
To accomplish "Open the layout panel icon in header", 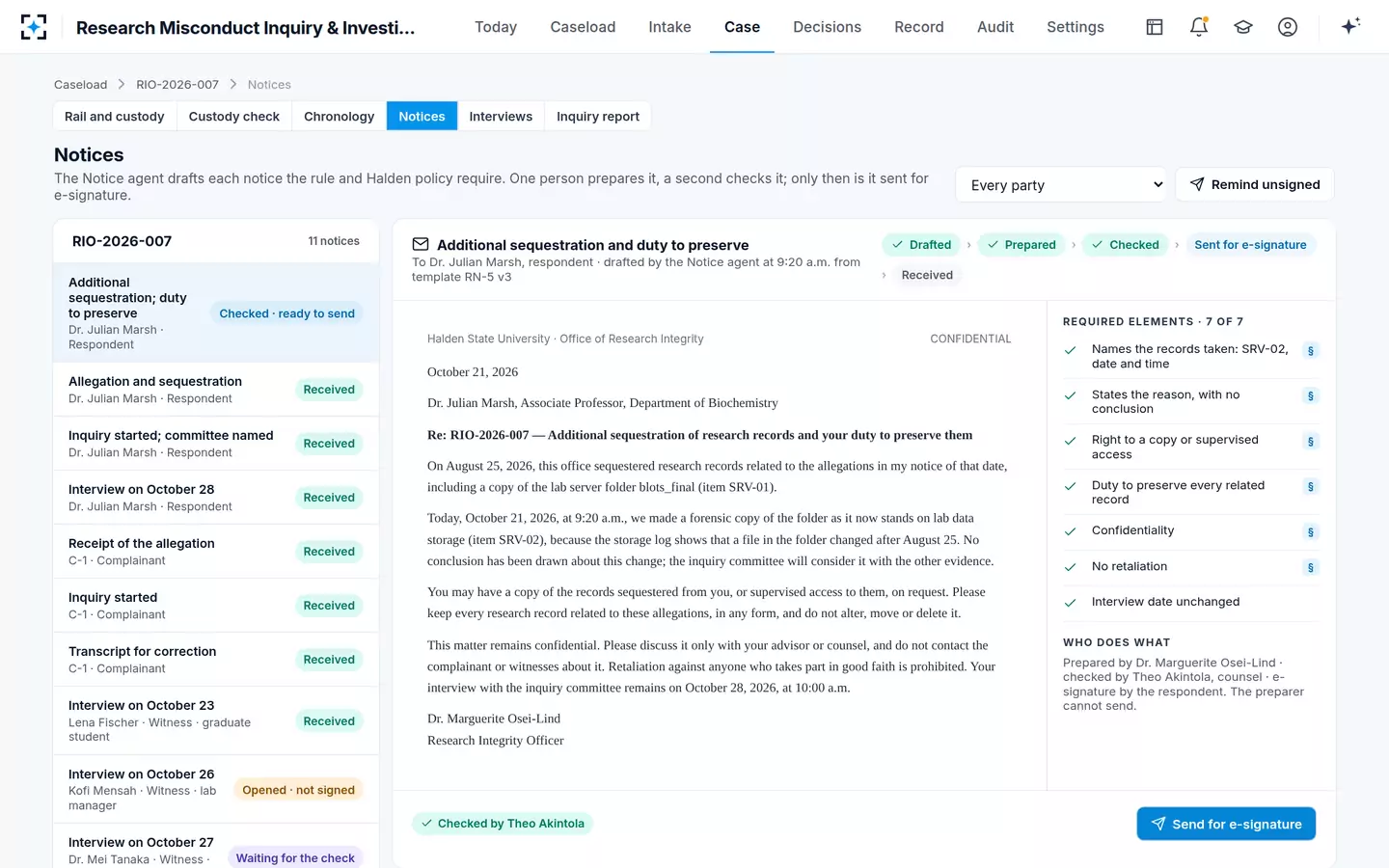I will (1155, 27).
